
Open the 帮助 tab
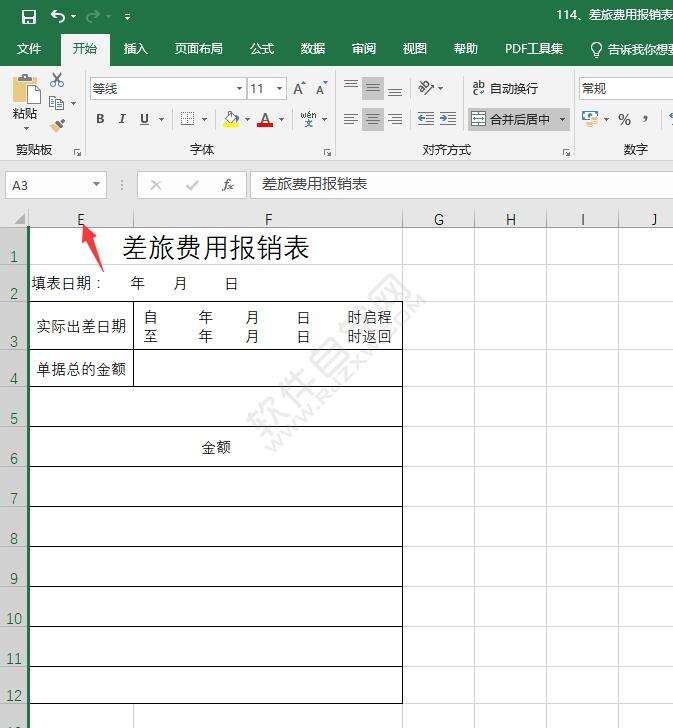click(x=466, y=49)
